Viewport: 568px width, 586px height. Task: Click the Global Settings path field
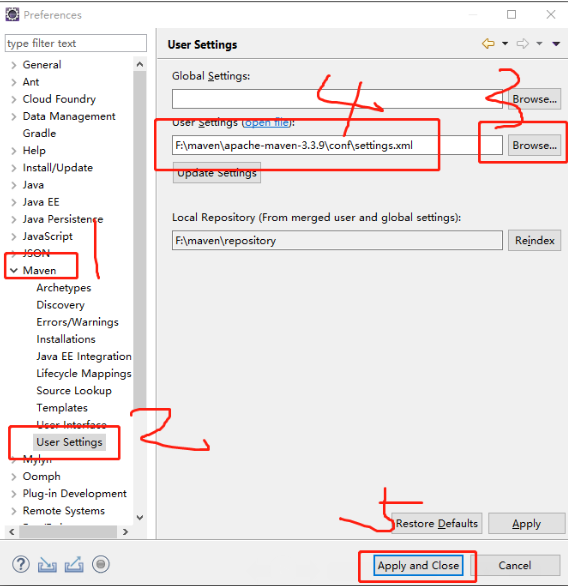click(x=337, y=99)
